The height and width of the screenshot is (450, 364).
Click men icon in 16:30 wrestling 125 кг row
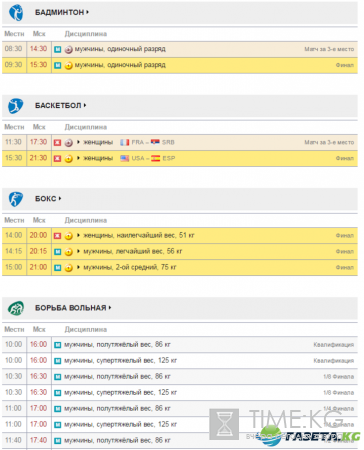tap(58, 393)
